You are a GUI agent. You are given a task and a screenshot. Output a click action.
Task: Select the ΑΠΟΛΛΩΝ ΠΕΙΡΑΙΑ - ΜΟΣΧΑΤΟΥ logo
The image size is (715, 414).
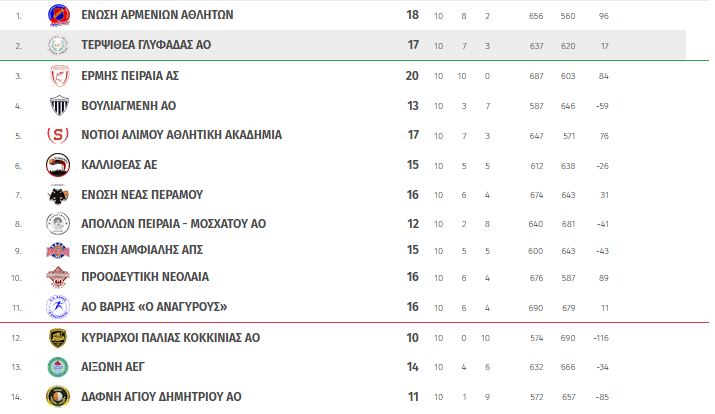58,223
